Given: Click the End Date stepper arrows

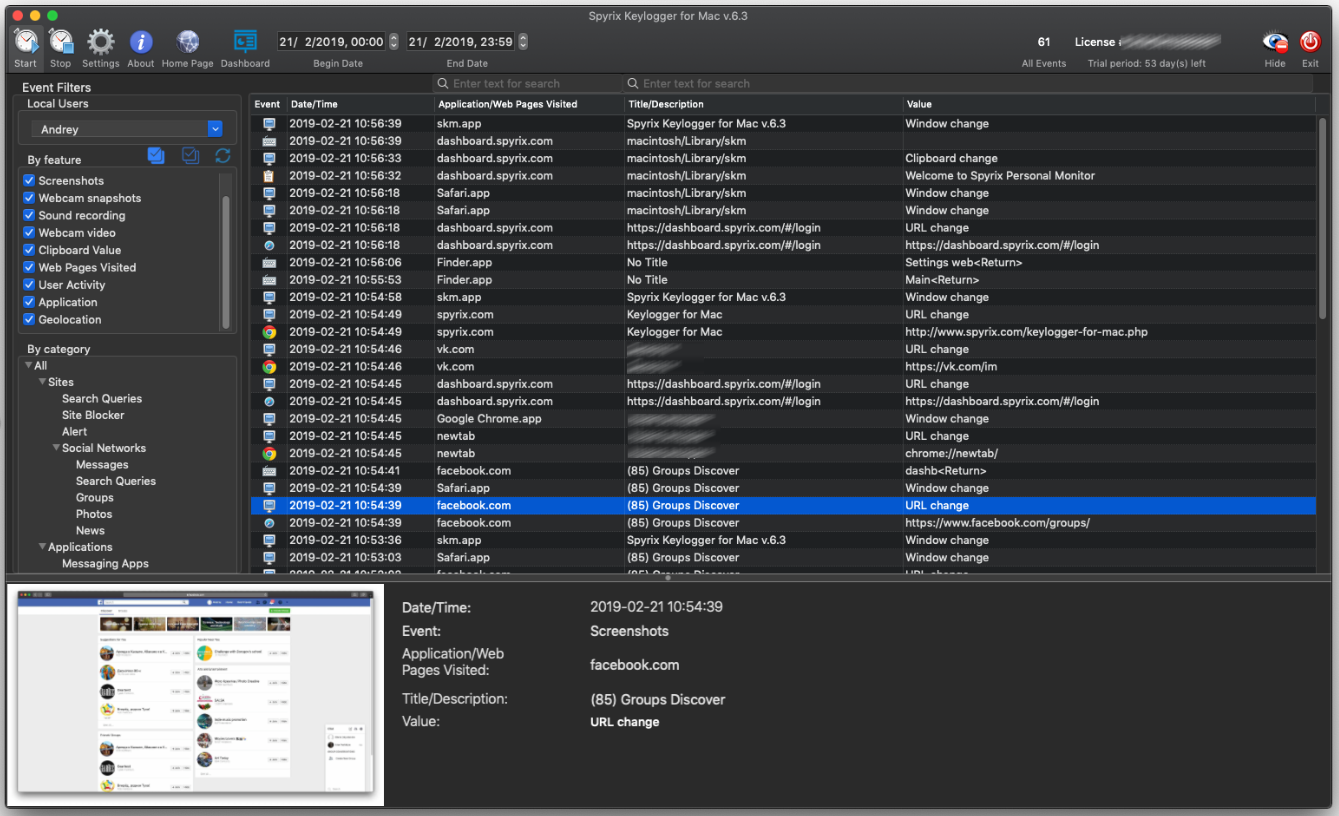Looking at the screenshot, I should pyautogui.click(x=523, y=42).
